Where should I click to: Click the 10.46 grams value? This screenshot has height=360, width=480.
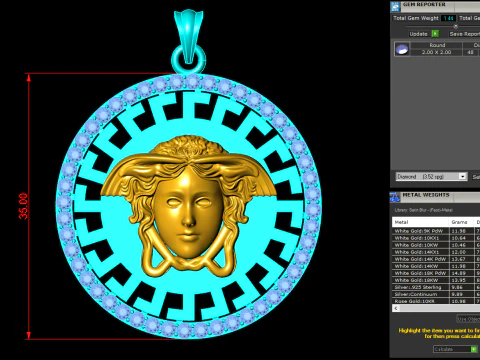[459, 245]
